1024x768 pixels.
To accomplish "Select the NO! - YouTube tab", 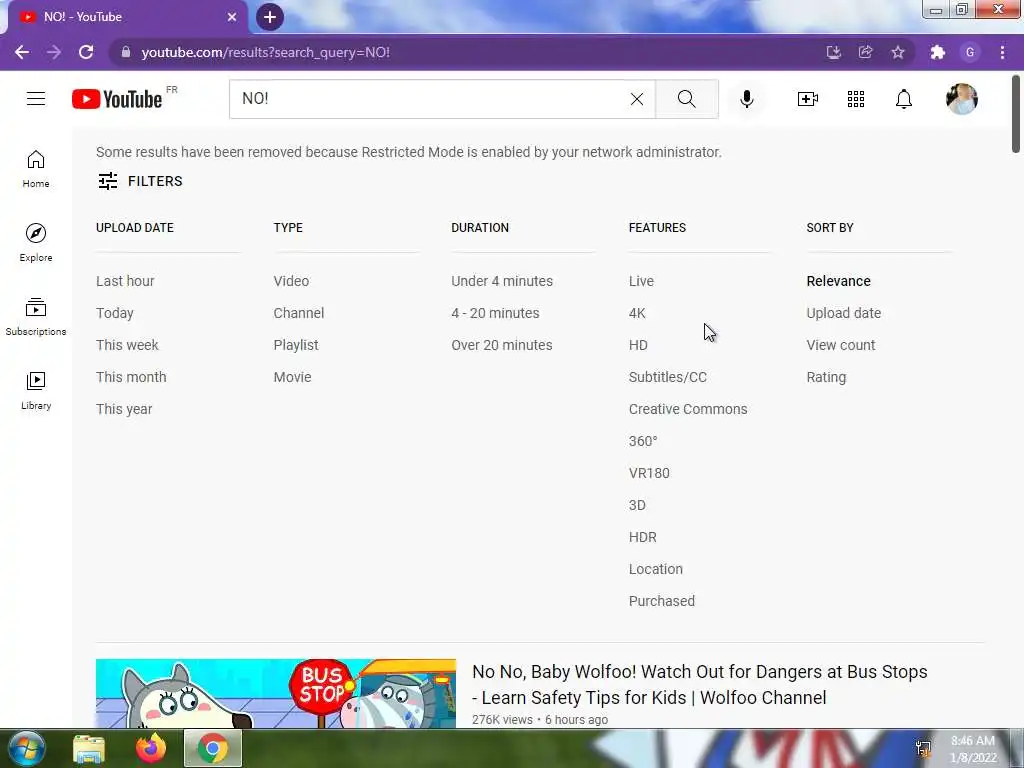I will pos(124,17).
